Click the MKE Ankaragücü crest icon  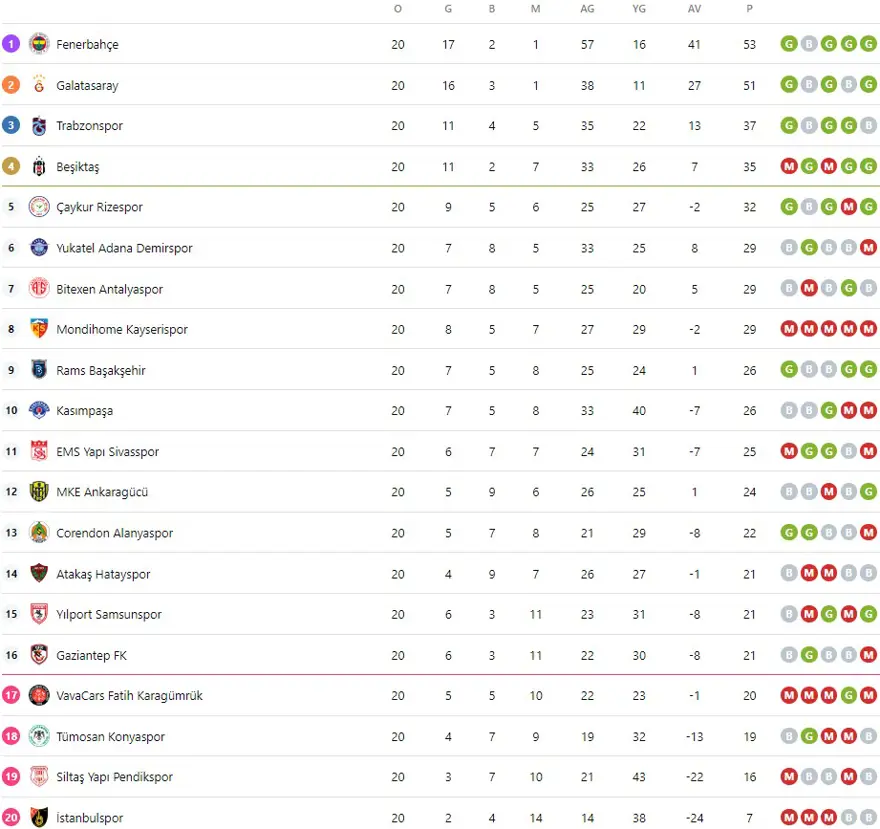point(39,492)
